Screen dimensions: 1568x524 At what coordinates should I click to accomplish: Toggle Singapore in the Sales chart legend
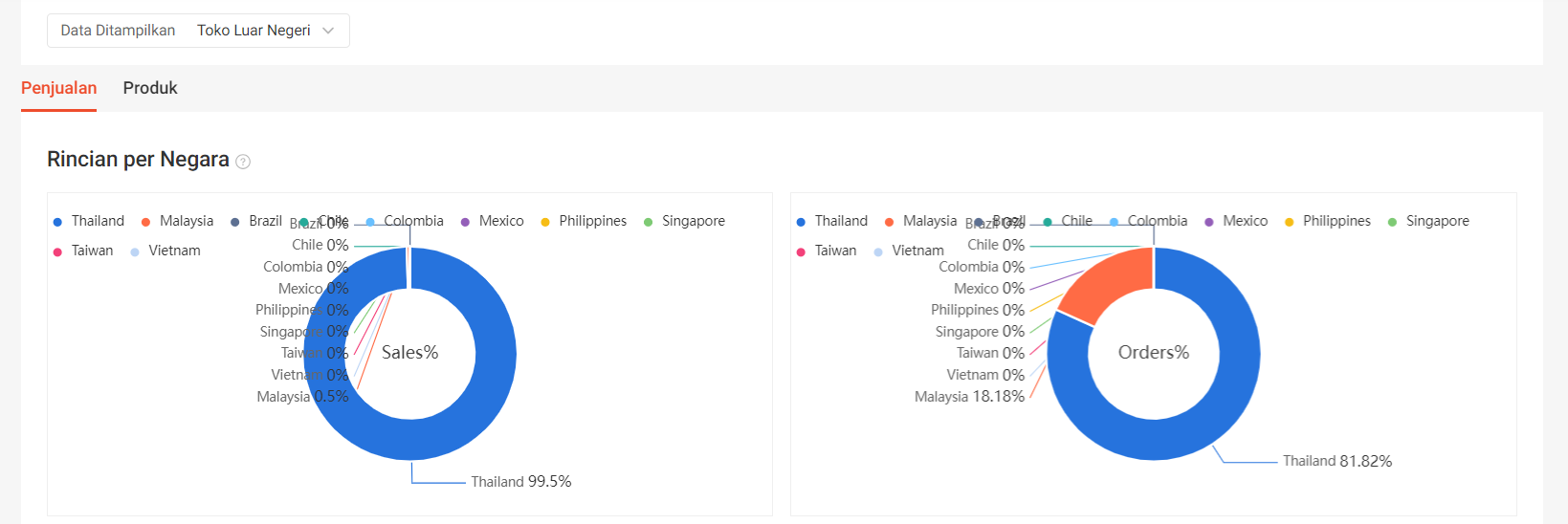(684, 221)
